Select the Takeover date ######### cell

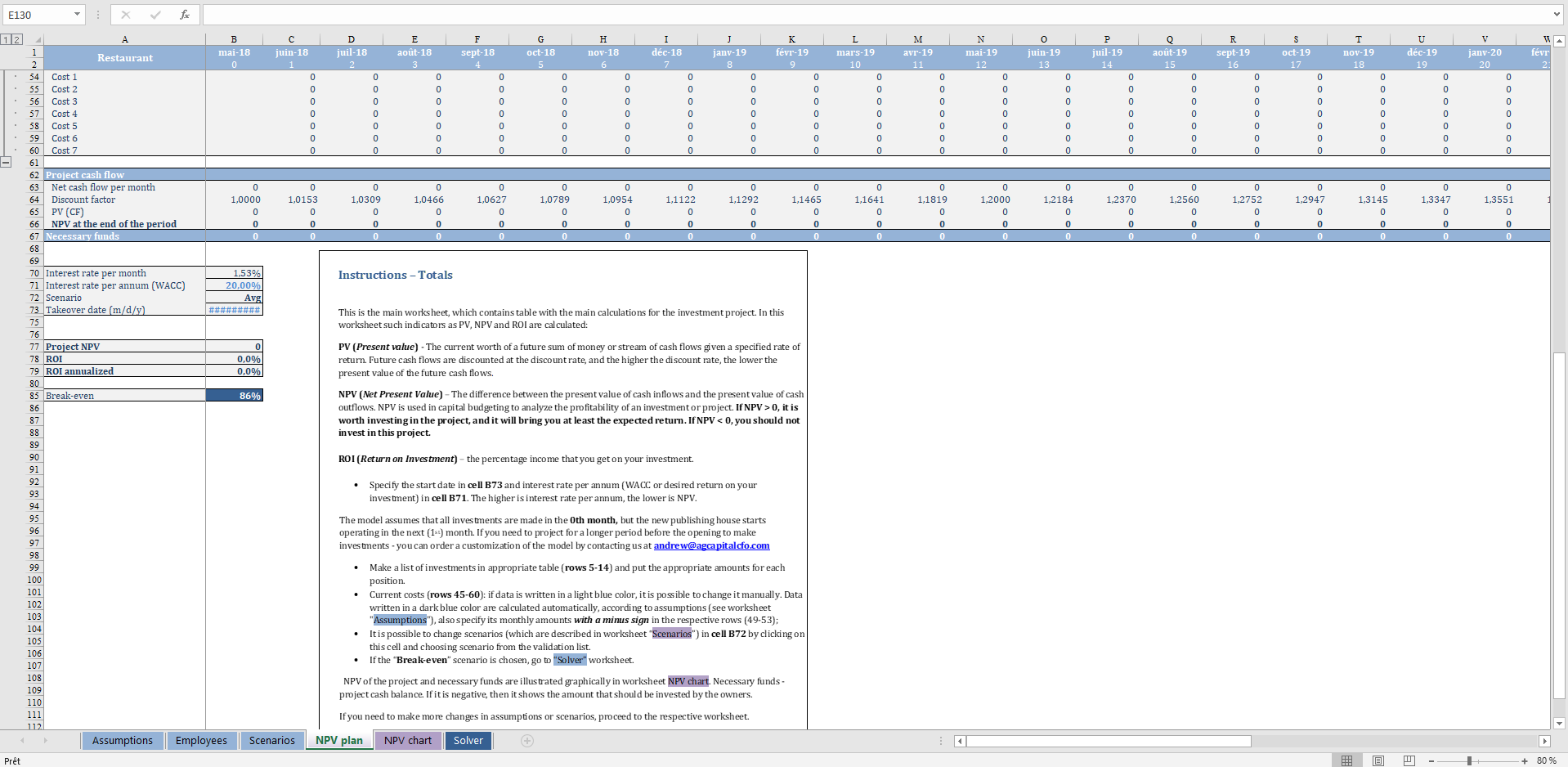coord(234,310)
